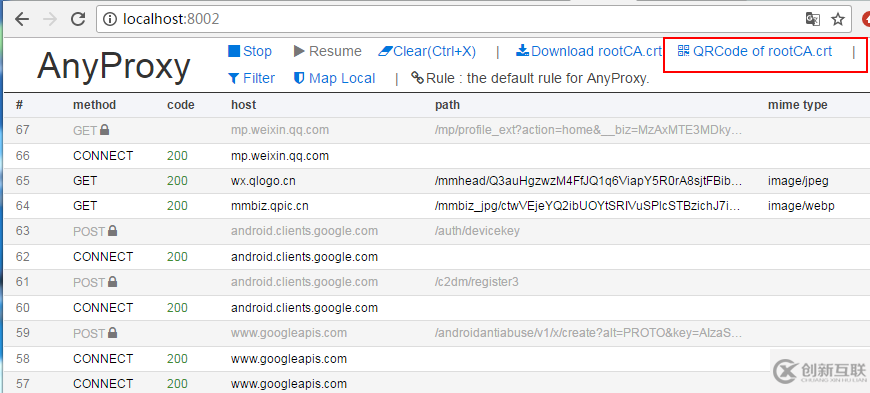Download rootCA.crt certificate
This screenshot has height=393, width=870.
[x=589, y=51]
